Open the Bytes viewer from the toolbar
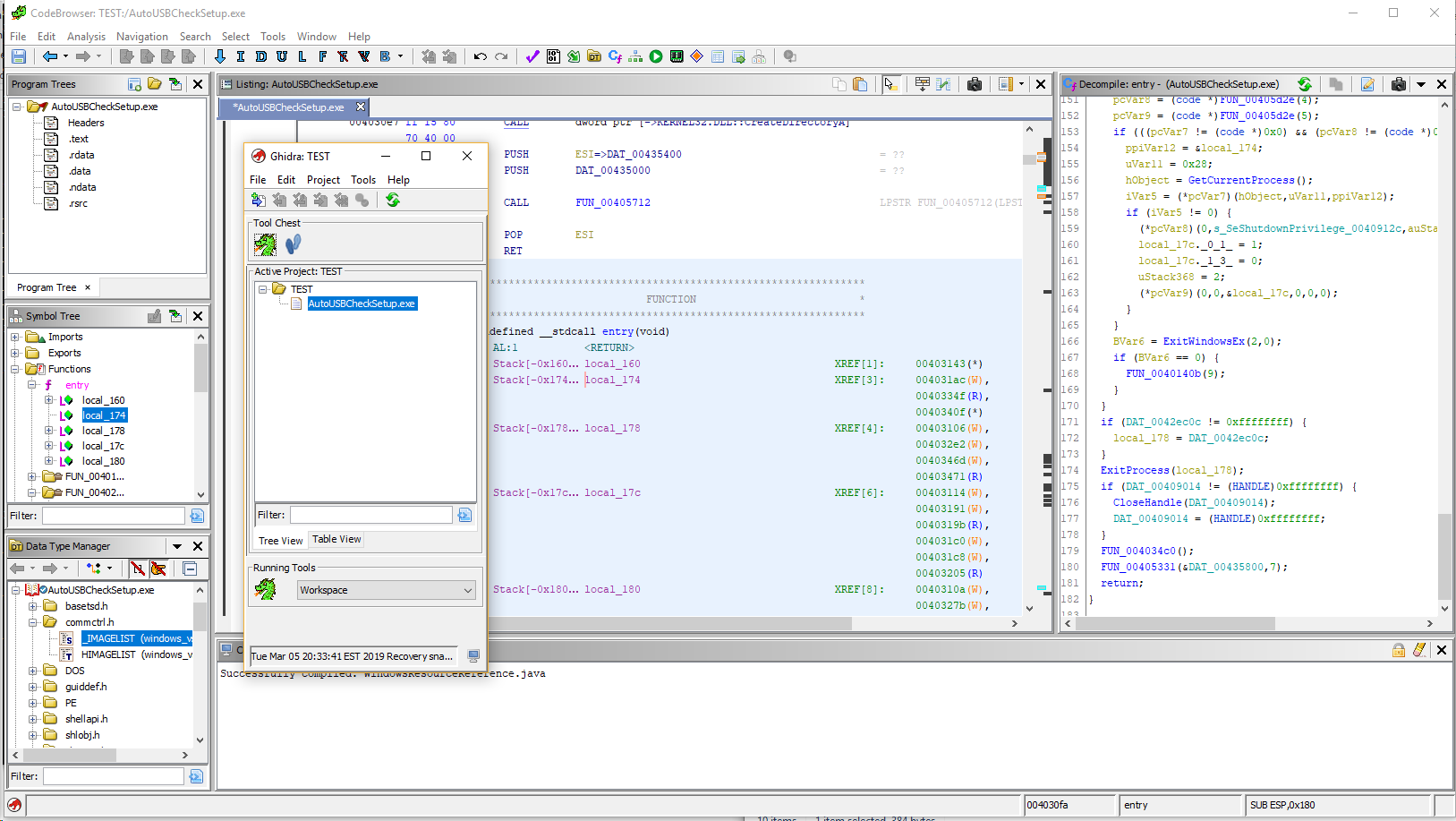 click(553, 56)
